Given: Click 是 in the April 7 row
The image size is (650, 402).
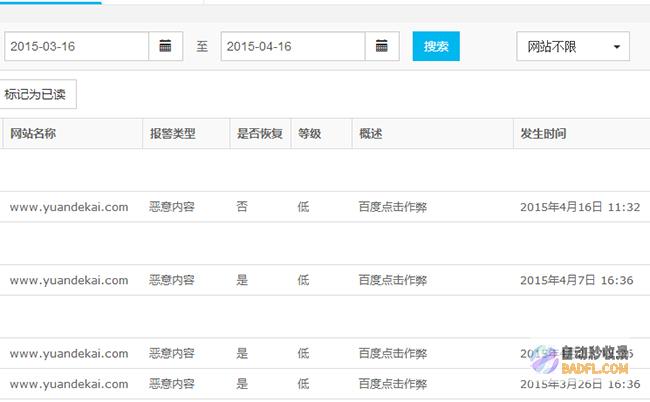Looking at the screenshot, I should pos(242,280).
